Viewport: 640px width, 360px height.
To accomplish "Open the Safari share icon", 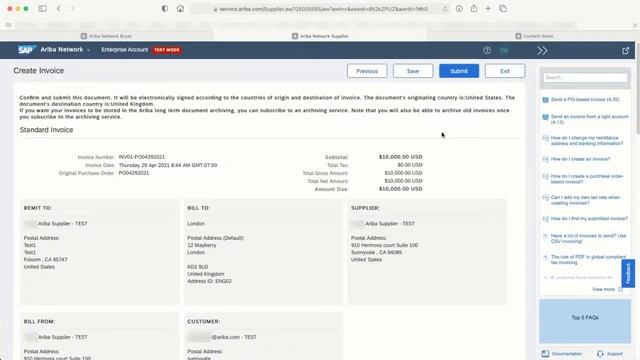I will (x=473, y=9).
